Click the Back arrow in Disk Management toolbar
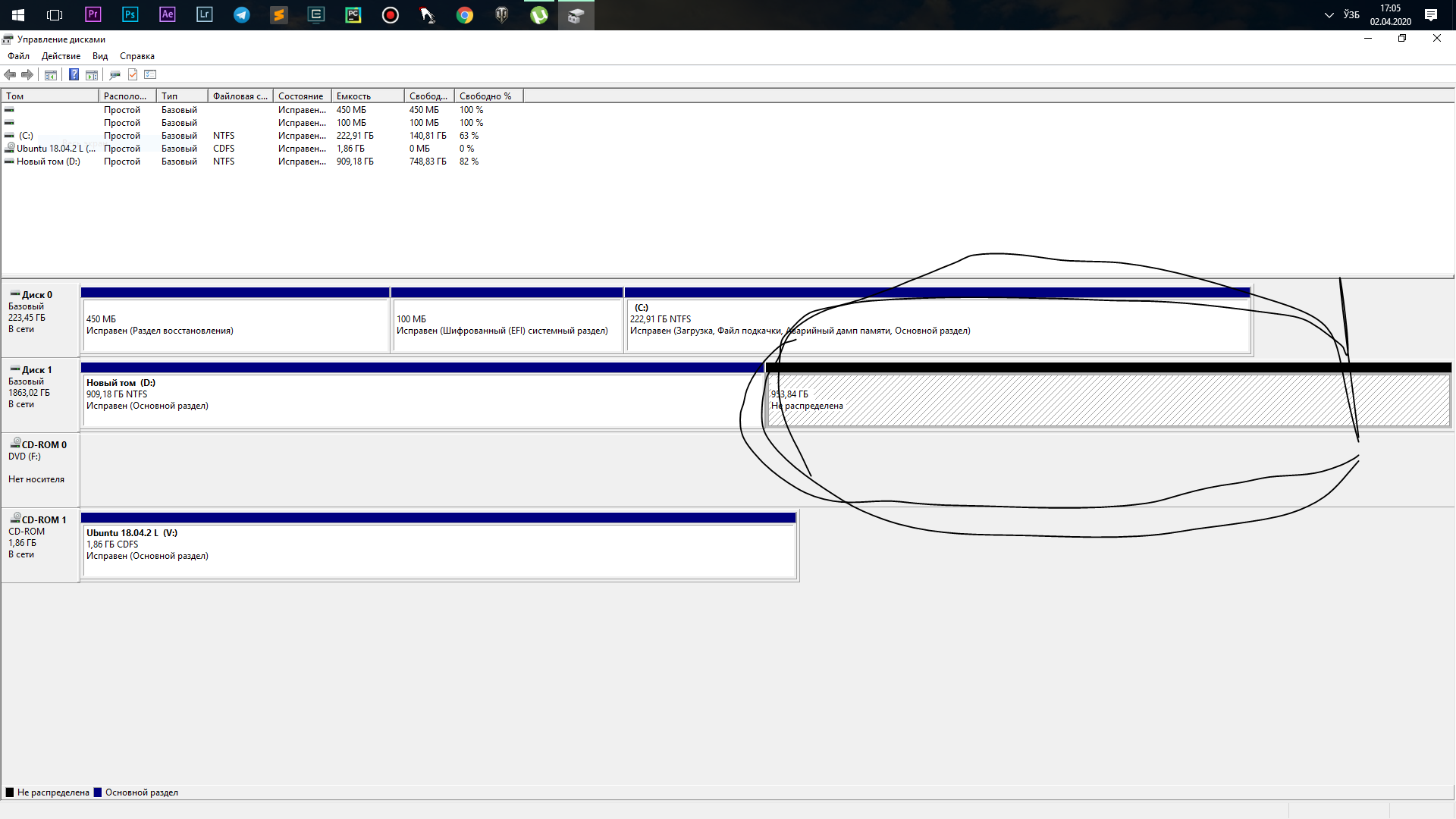This screenshot has width=1456, height=819. pos(10,74)
